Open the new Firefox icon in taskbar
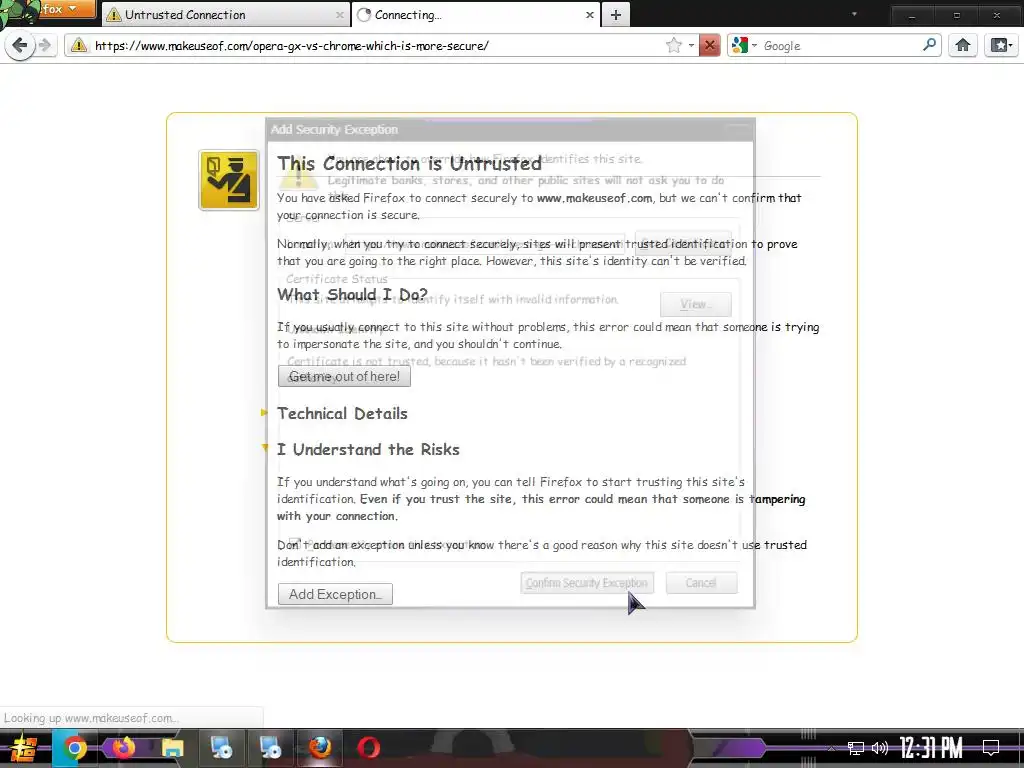Viewport: 1024px width, 768px height. pyautogui.click(x=123, y=748)
